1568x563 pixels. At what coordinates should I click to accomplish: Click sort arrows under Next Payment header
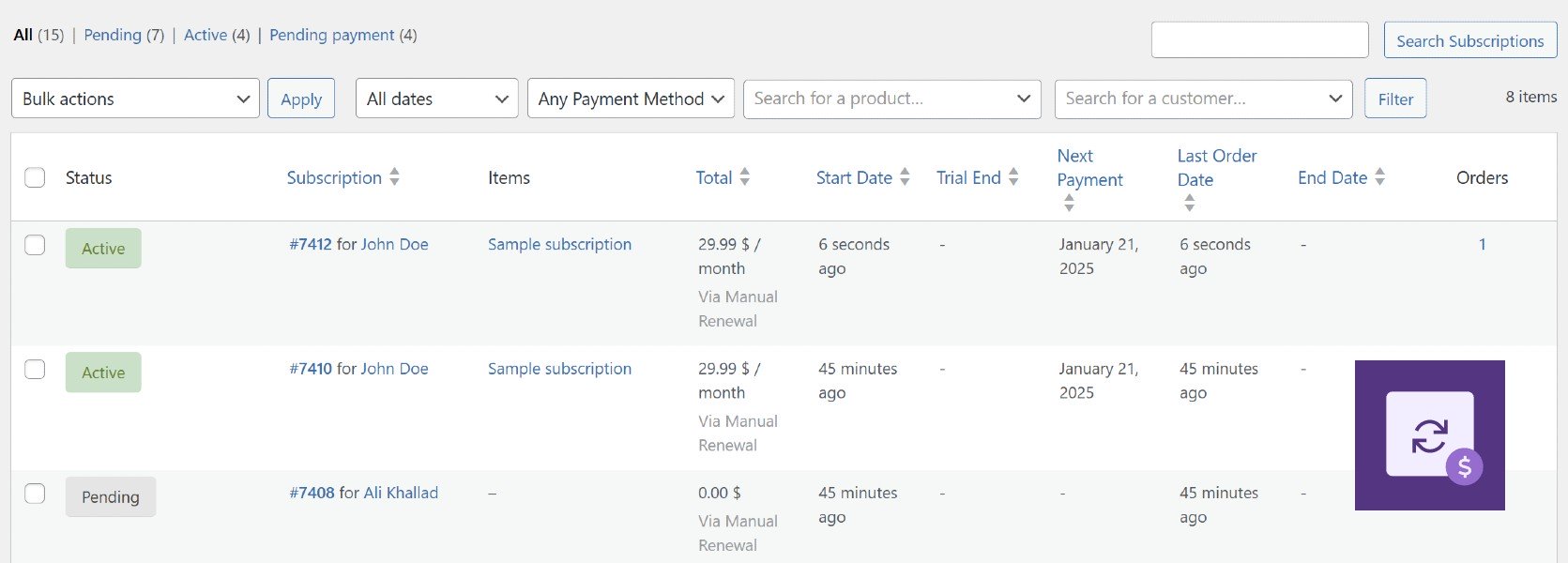coord(1069,203)
